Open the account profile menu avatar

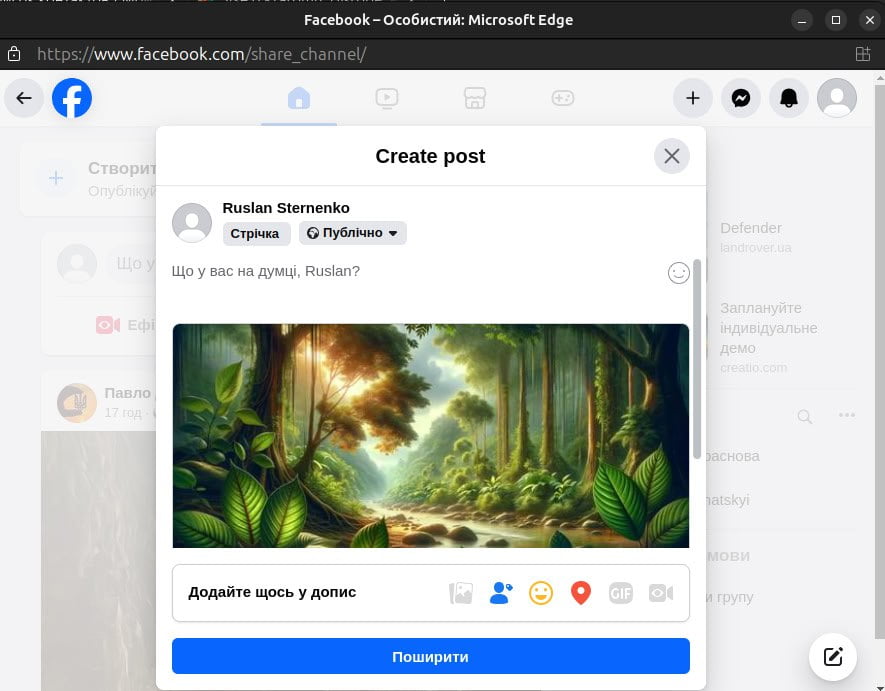837,98
